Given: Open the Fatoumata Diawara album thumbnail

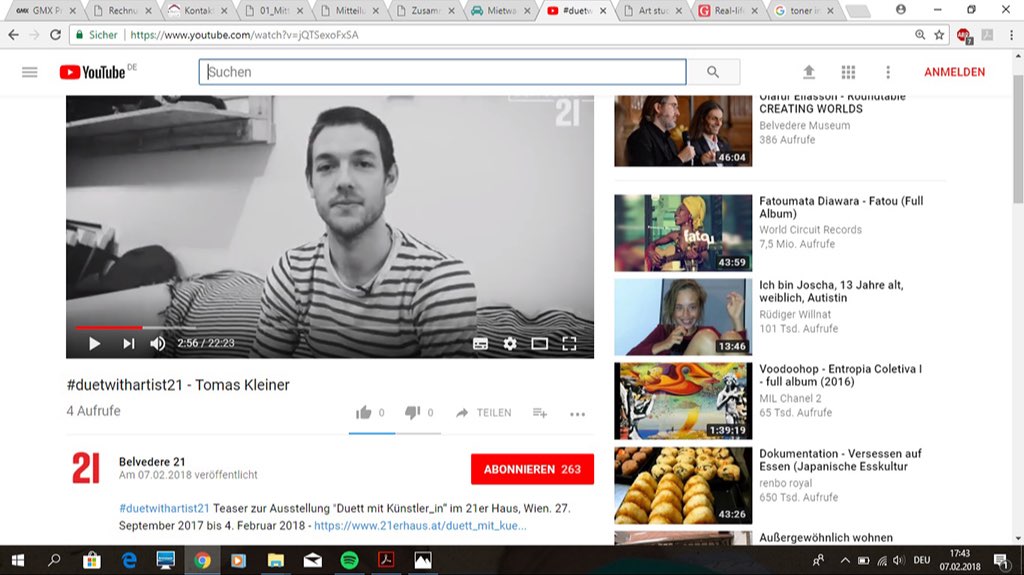Looking at the screenshot, I should click(x=683, y=233).
